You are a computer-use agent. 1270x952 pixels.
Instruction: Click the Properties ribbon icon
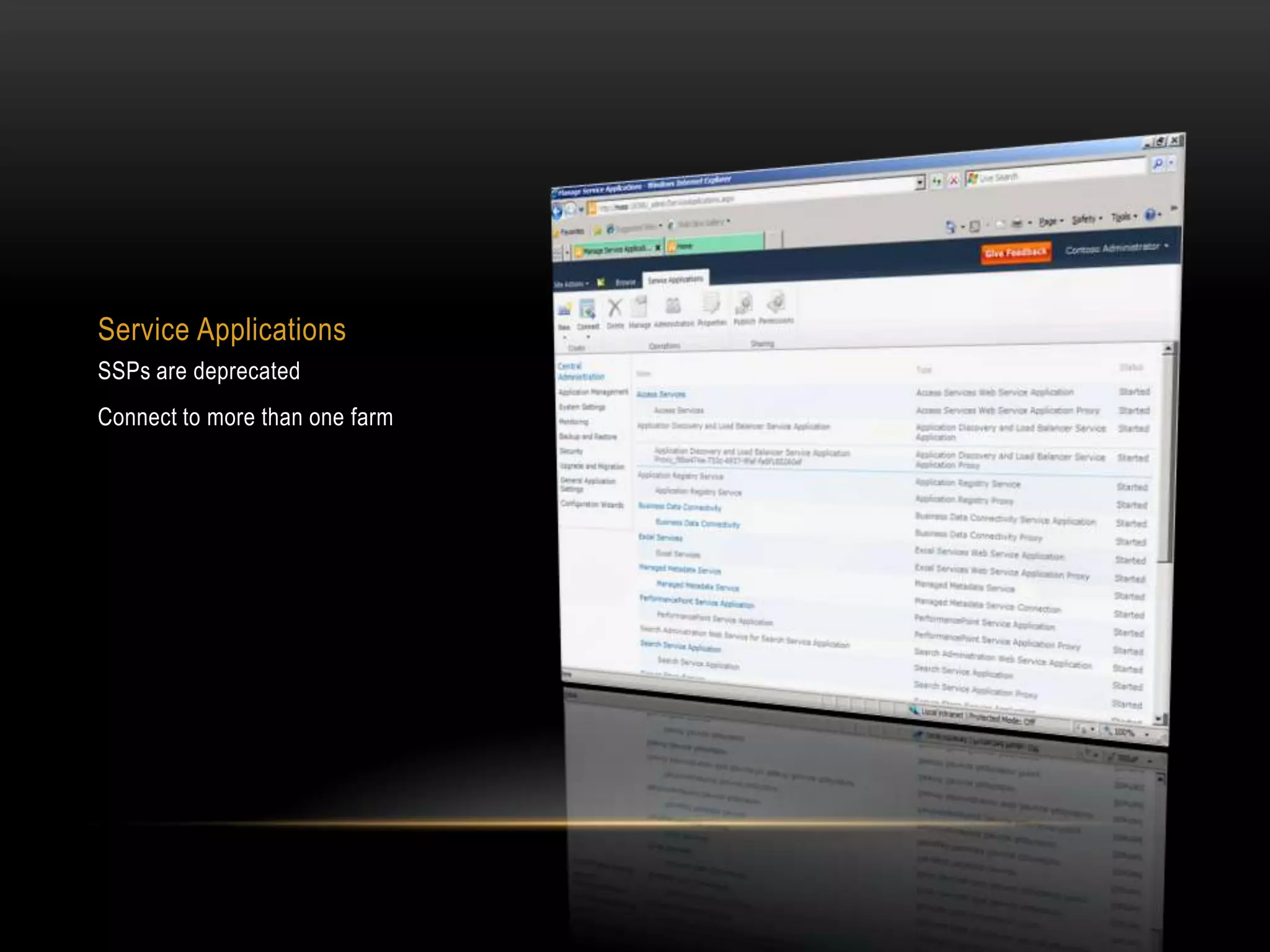coord(711,303)
